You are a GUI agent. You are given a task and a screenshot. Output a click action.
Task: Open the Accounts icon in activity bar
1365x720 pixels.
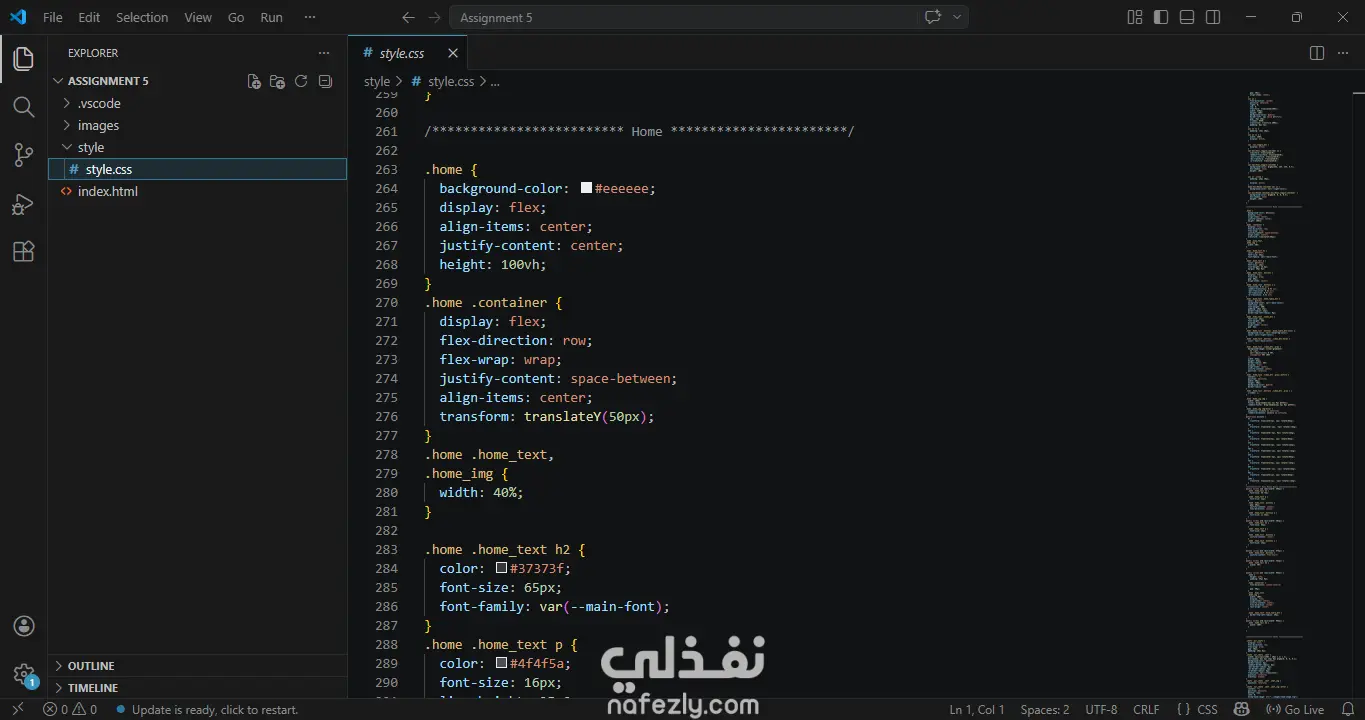pos(24,626)
